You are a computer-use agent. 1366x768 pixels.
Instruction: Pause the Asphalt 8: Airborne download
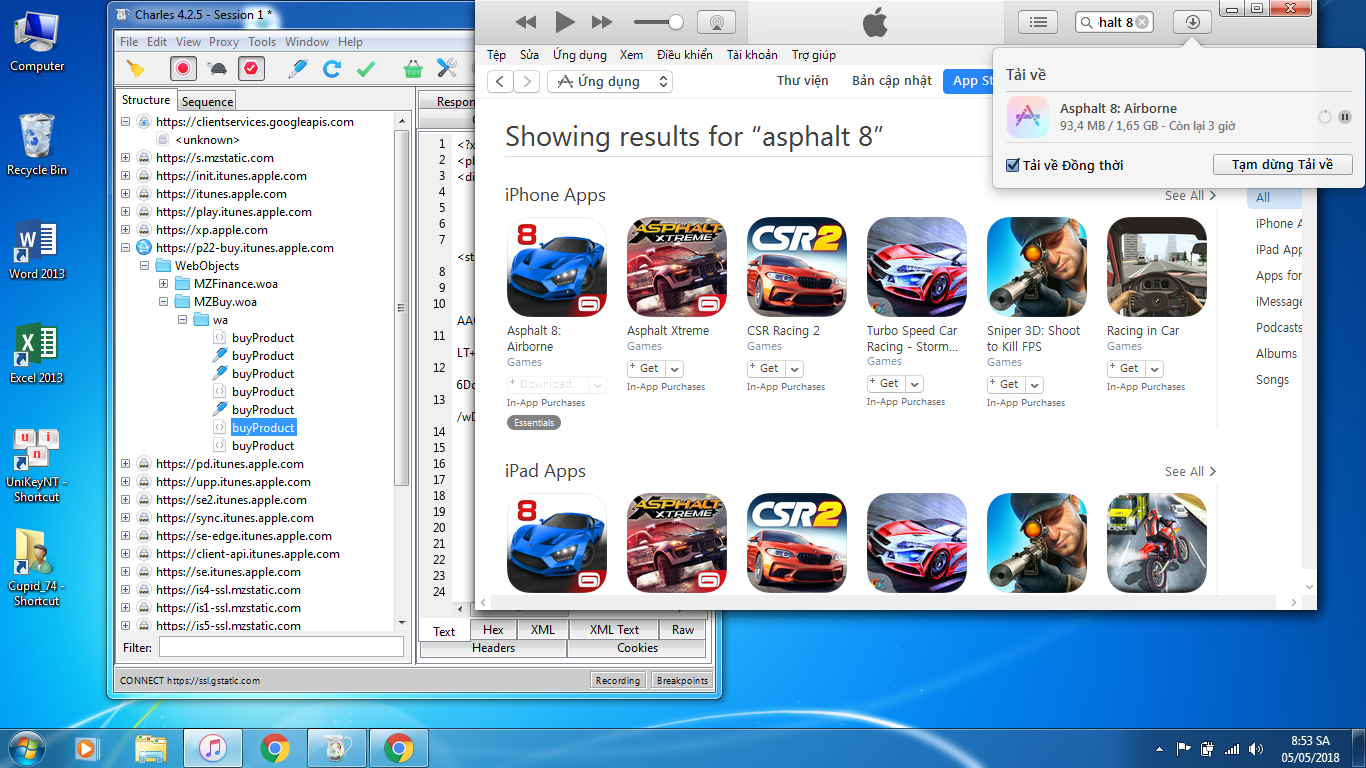[1345, 117]
